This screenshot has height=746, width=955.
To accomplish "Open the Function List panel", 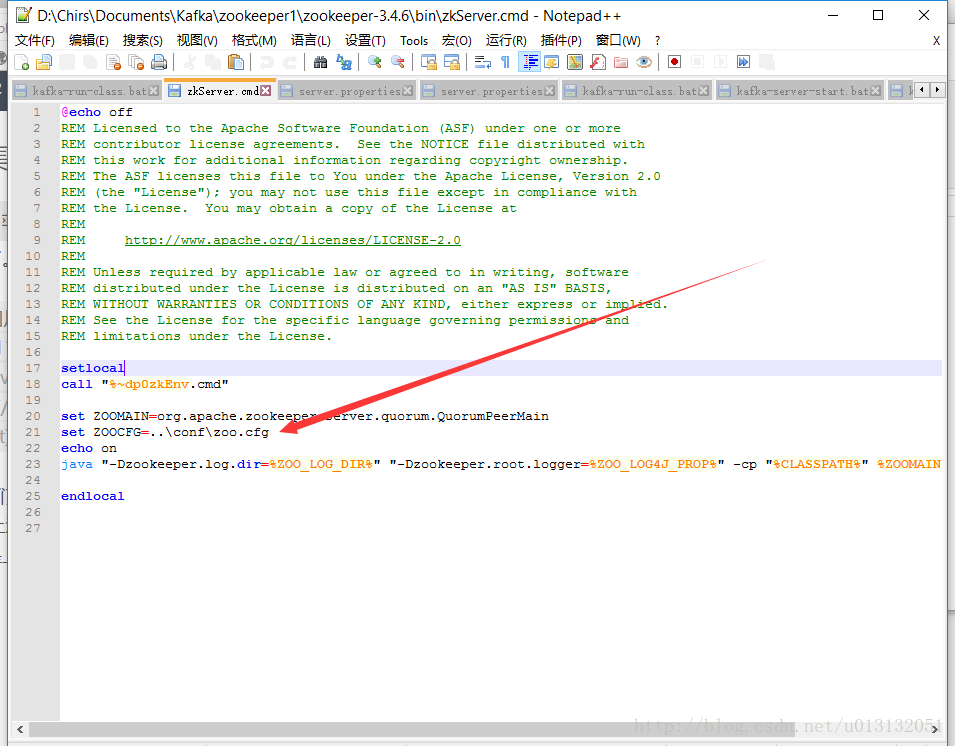I will (x=598, y=62).
